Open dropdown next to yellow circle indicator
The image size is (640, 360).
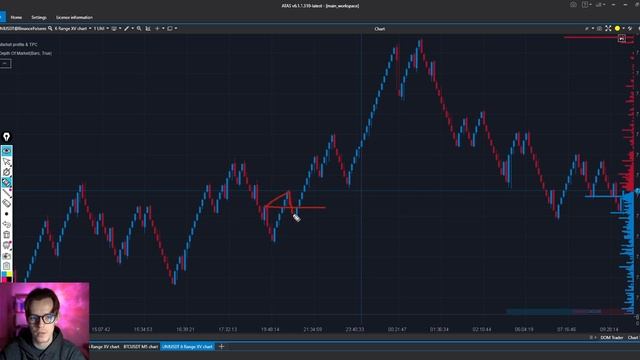coord(623,29)
